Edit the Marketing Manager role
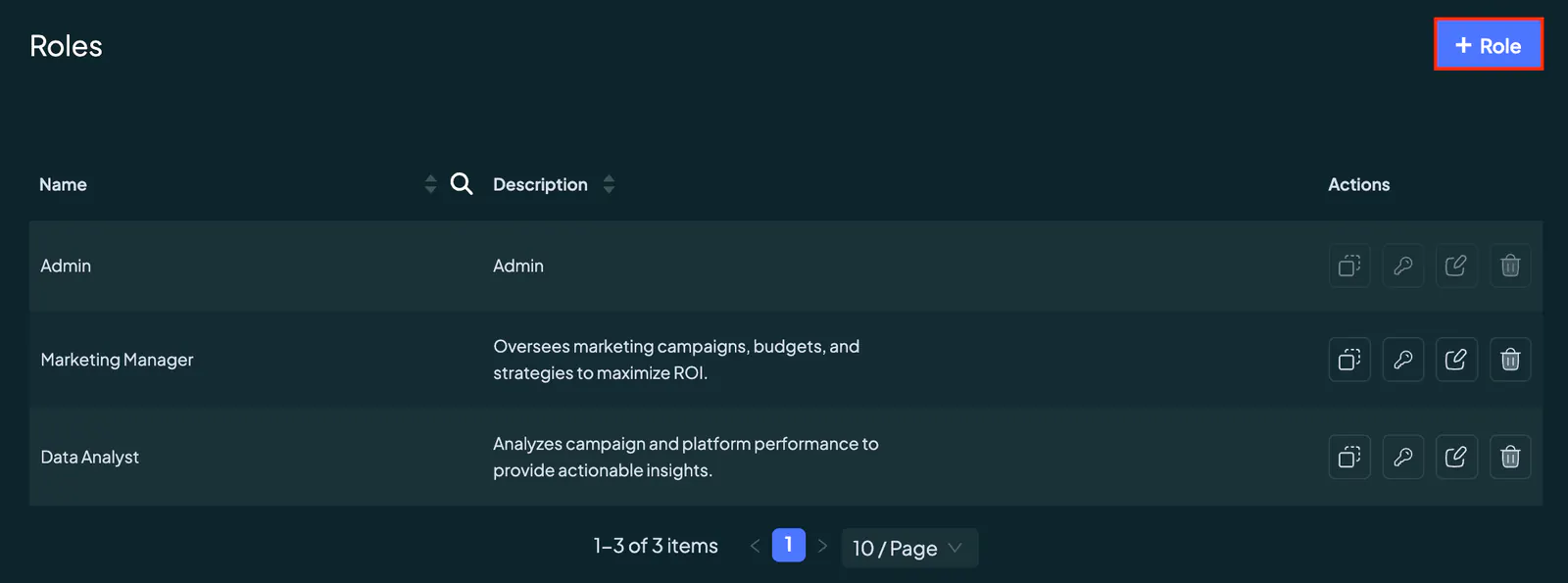The image size is (1568, 583). (1456, 360)
